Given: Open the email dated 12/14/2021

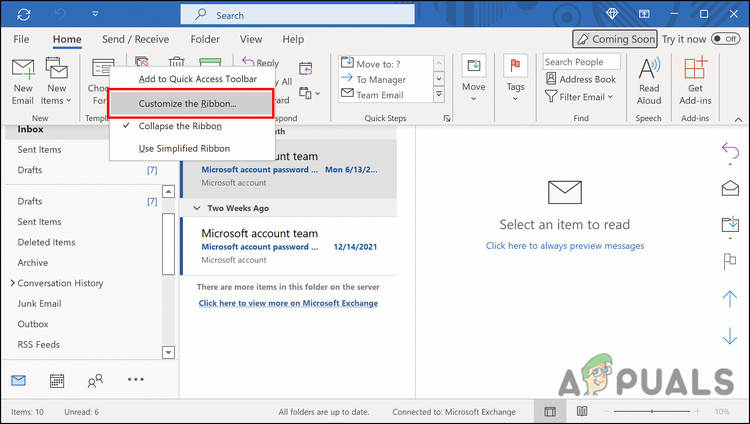Looking at the screenshot, I should [x=289, y=246].
